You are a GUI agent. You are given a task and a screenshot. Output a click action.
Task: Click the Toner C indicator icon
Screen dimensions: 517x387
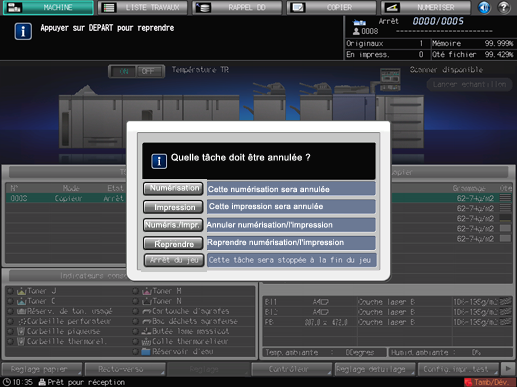pyautogui.click(x=21, y=301)
